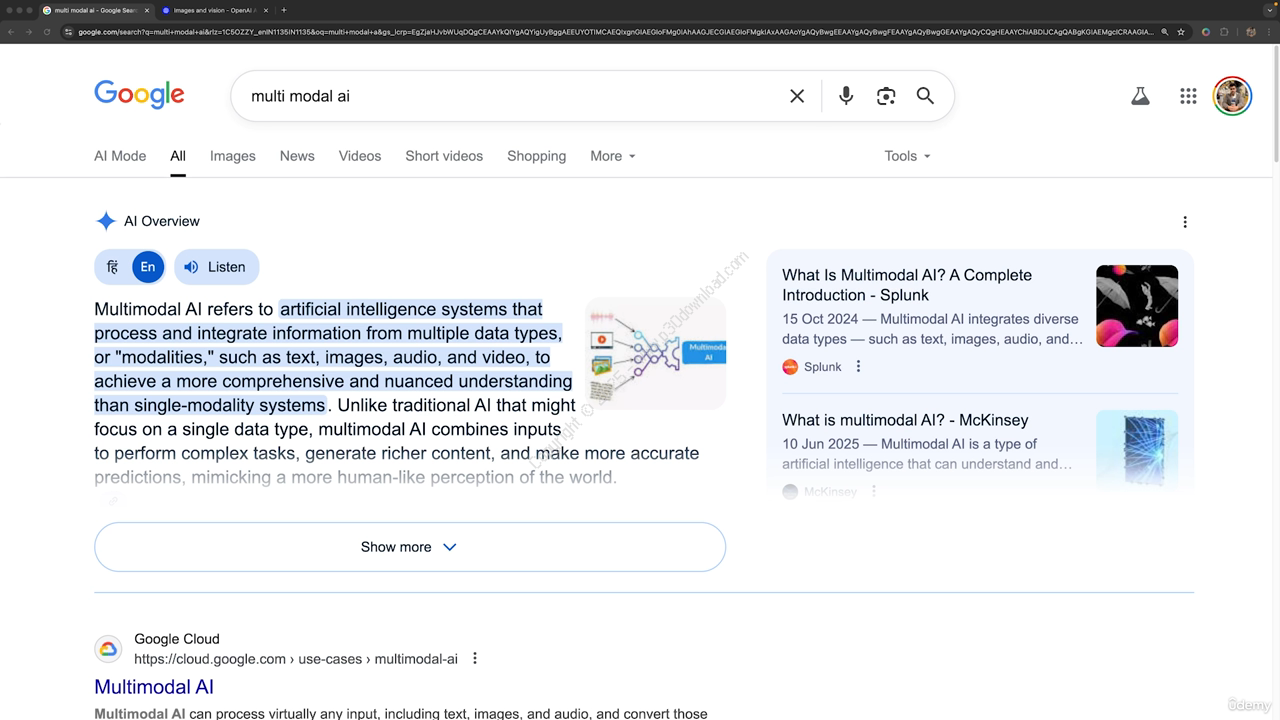This screenshot has height=720, width=1280.
Task: Bookmark this page with the star icon
Action: (x=1181, y=32)
